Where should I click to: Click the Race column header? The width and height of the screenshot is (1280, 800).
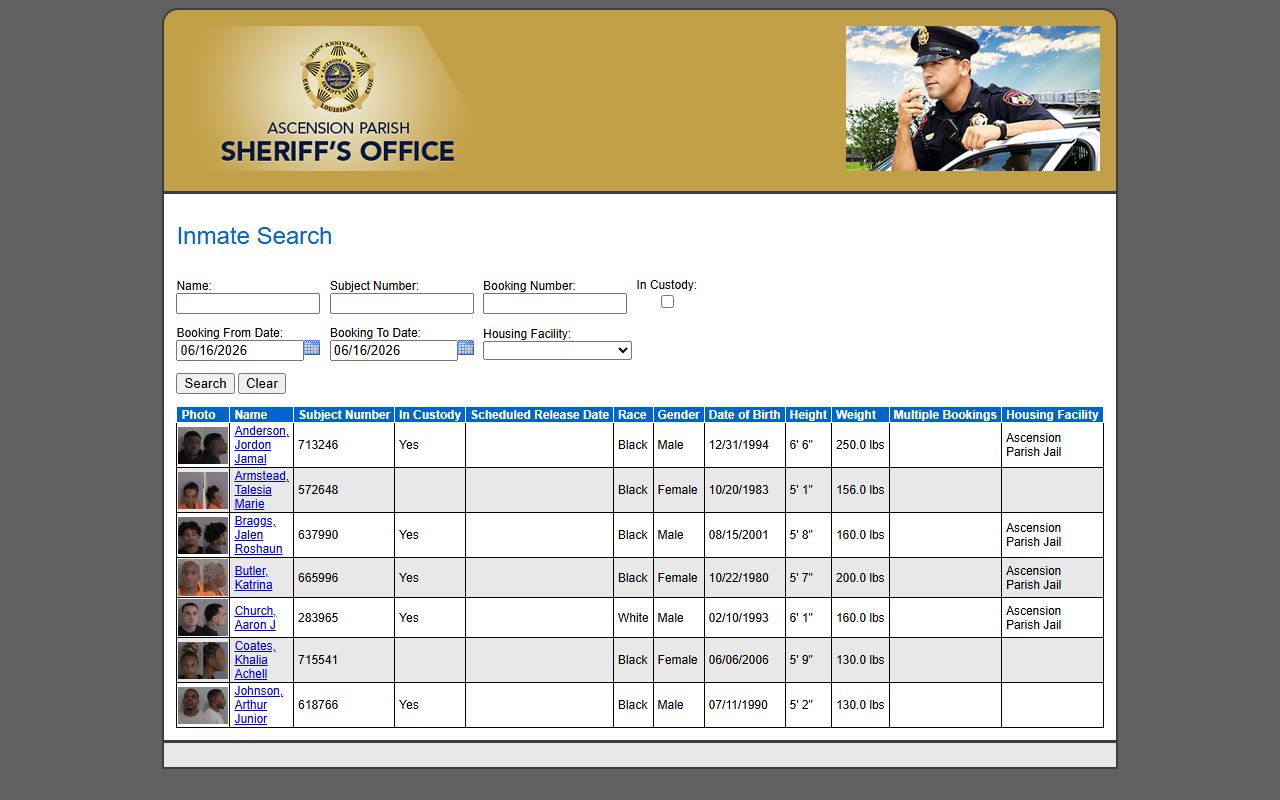coord(633,414)
